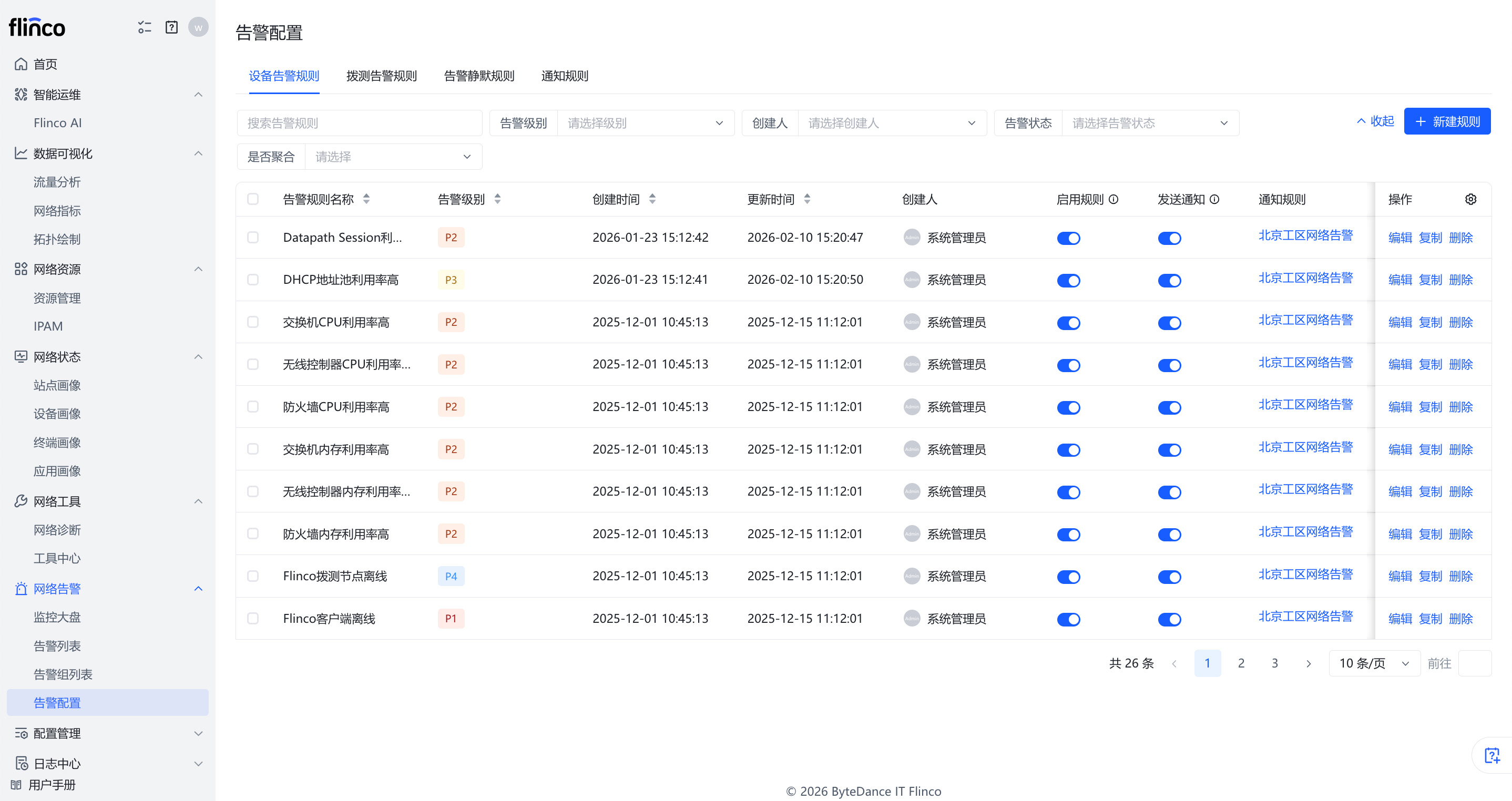Open the 告警级别 filter dropdown
1512x801 pixels.
click(x=645, y=123)
